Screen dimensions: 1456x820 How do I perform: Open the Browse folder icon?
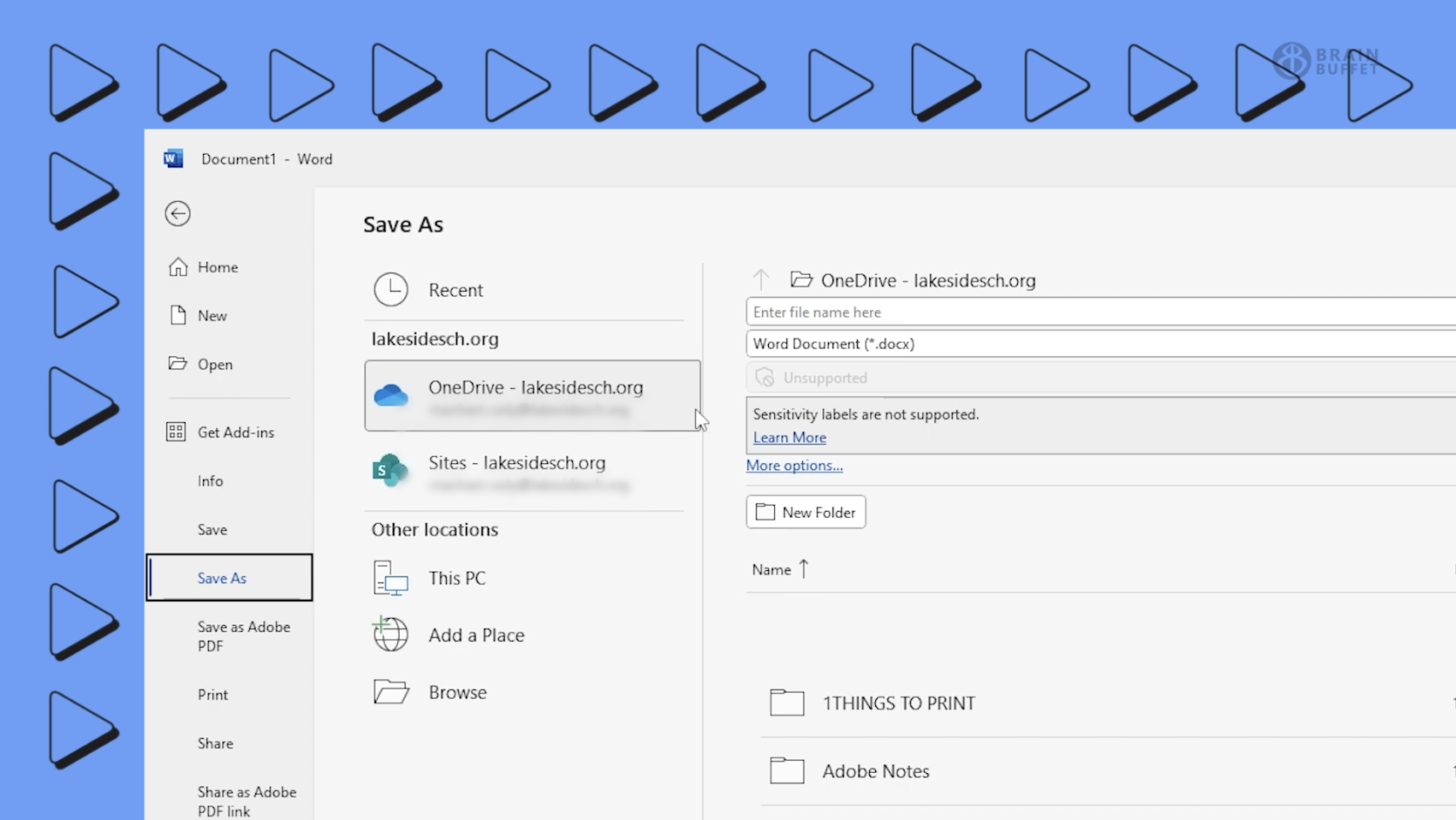point(391,692)
